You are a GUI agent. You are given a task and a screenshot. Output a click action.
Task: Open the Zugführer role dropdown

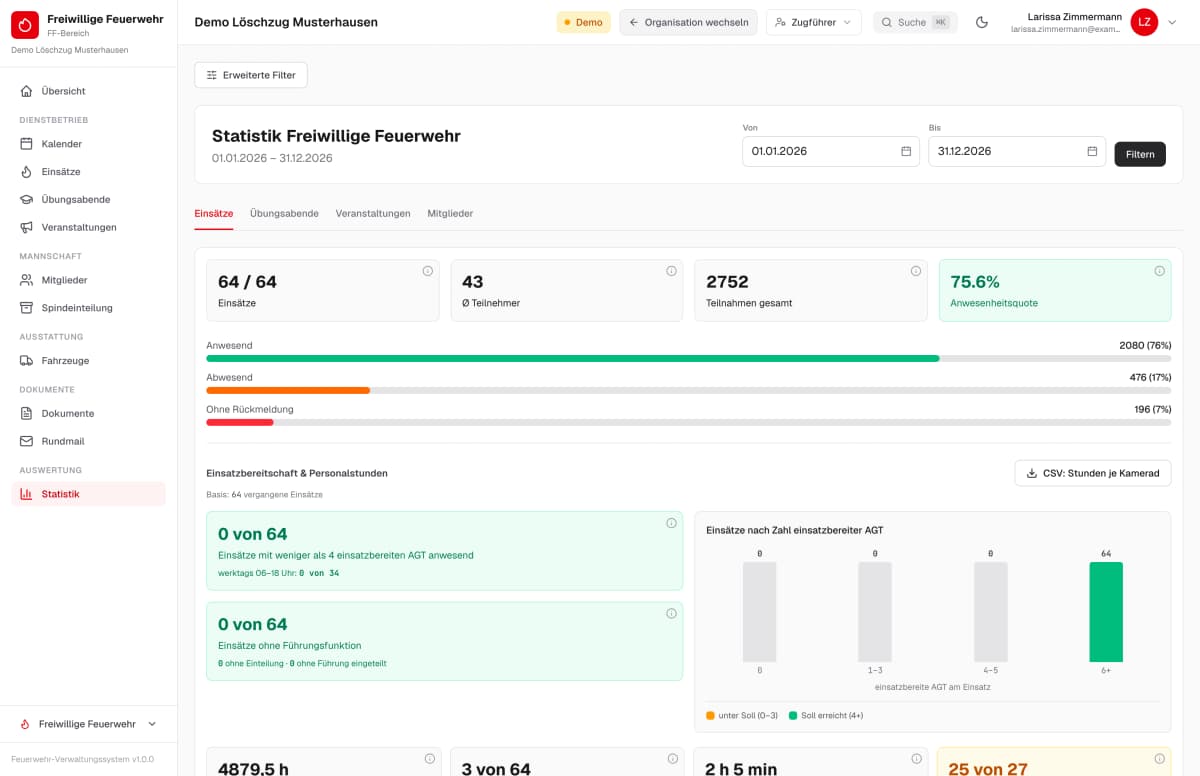[x=814, y=22]
